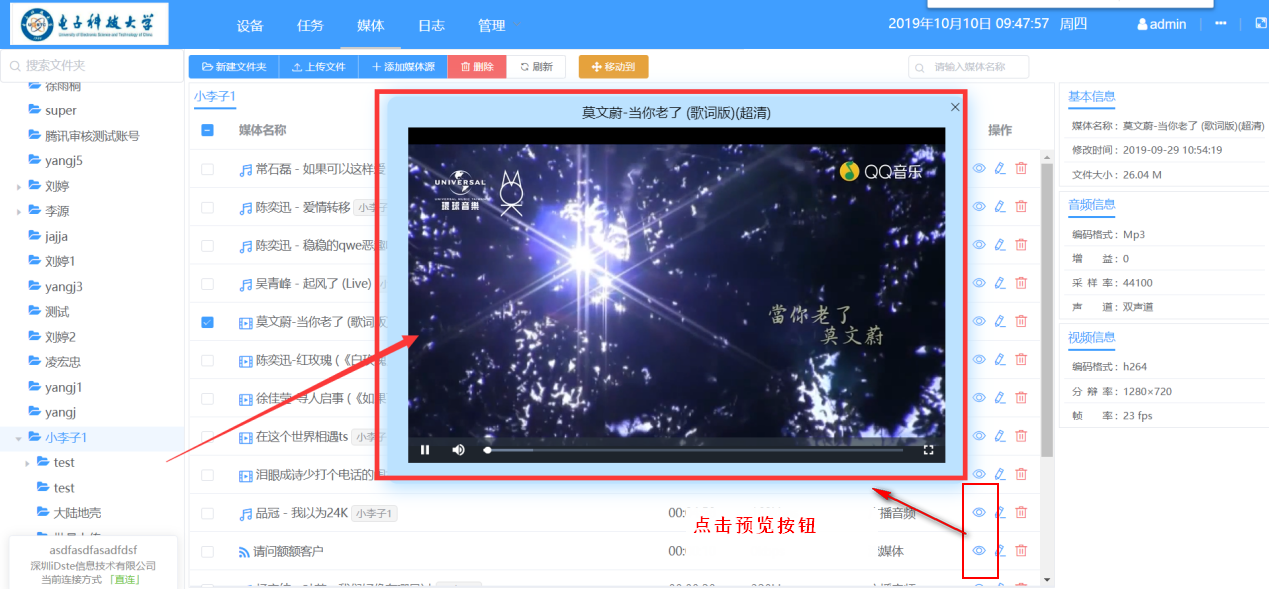This screenshot has height=589, width=1269.
Task: Enter fullscreen in the video player
Action: click(928, 450)
